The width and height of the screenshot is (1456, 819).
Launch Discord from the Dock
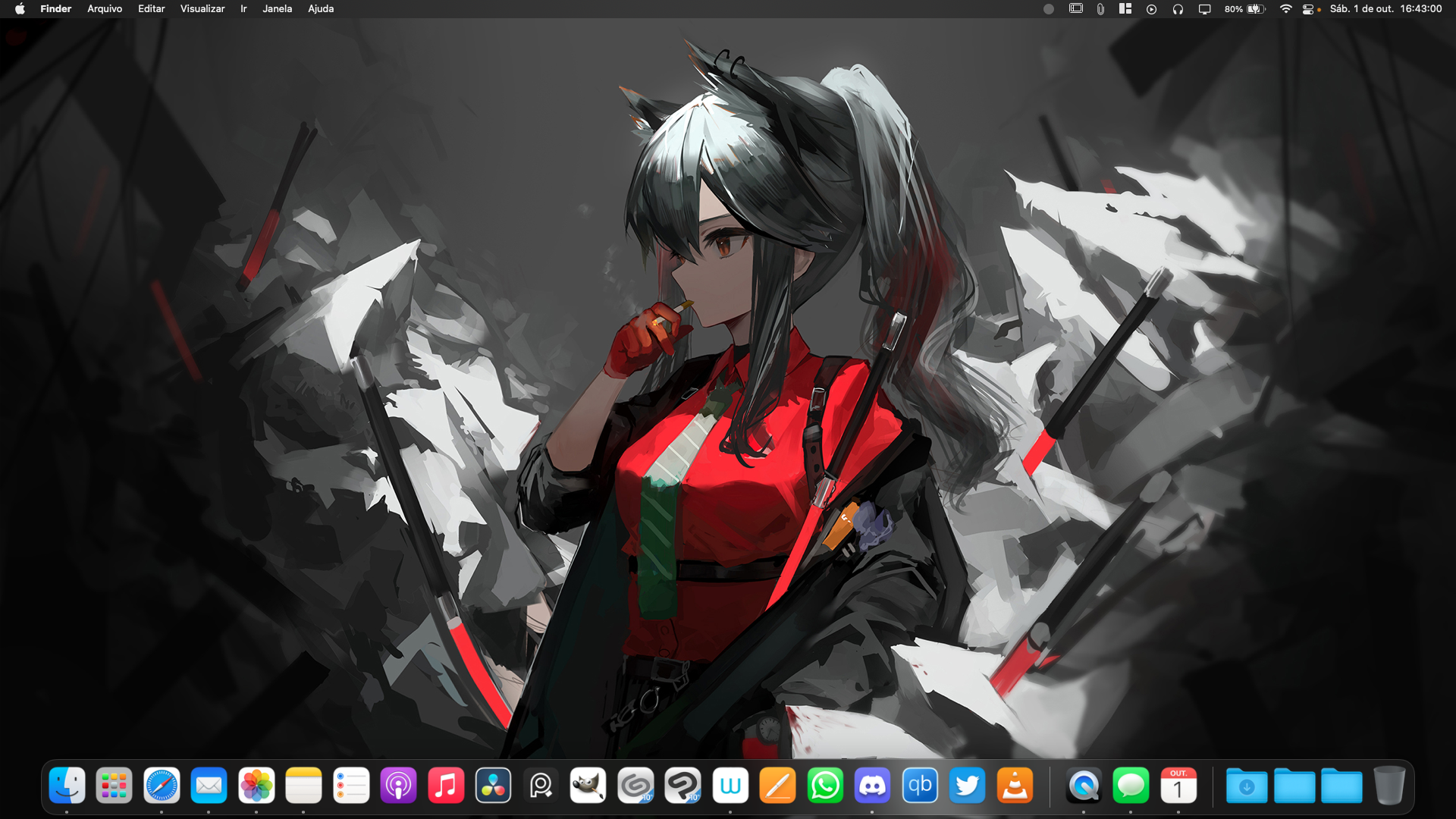[x=873, y=786]
